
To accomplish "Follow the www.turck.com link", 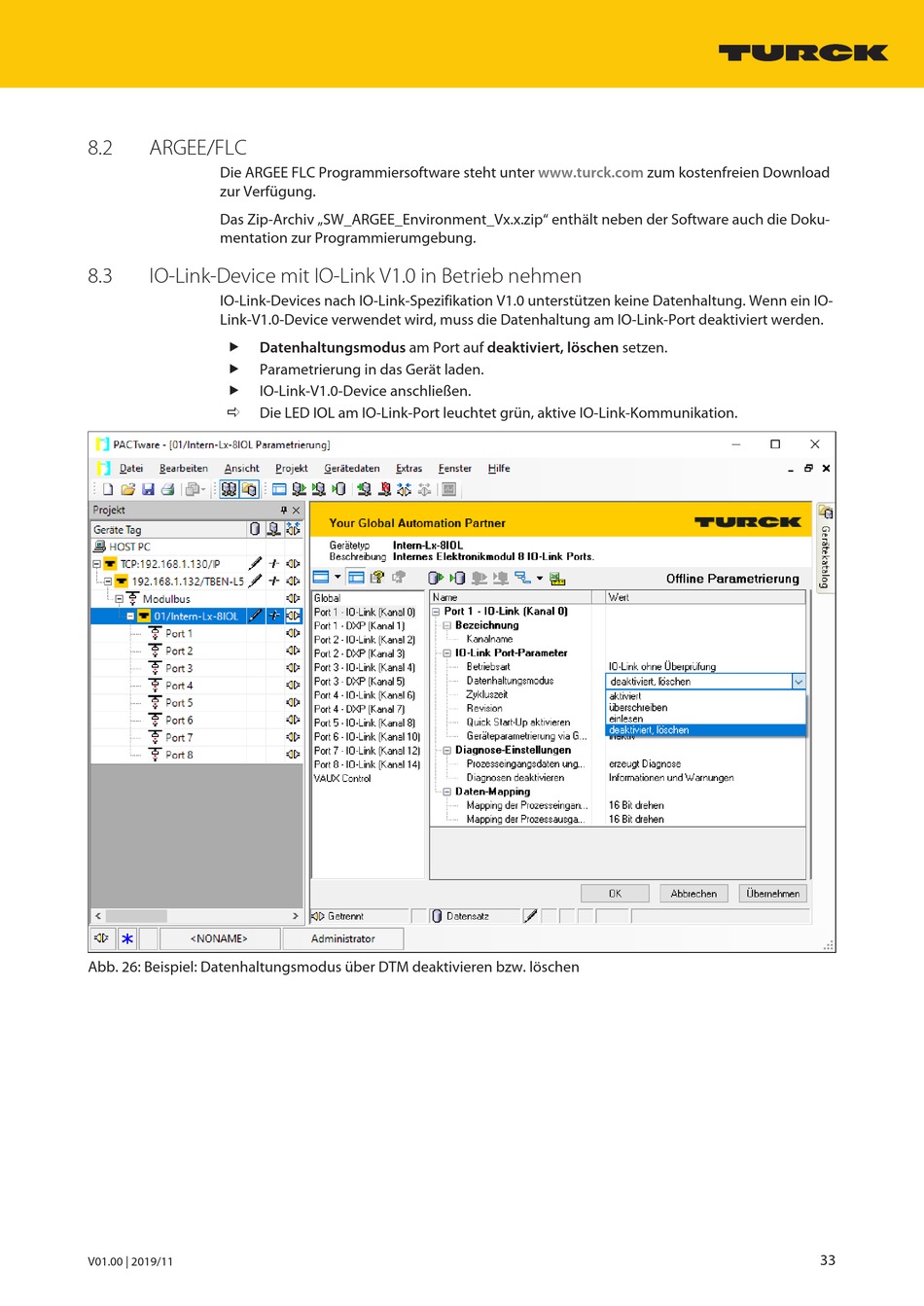I will pyautogui.click(x=590, y=173).
